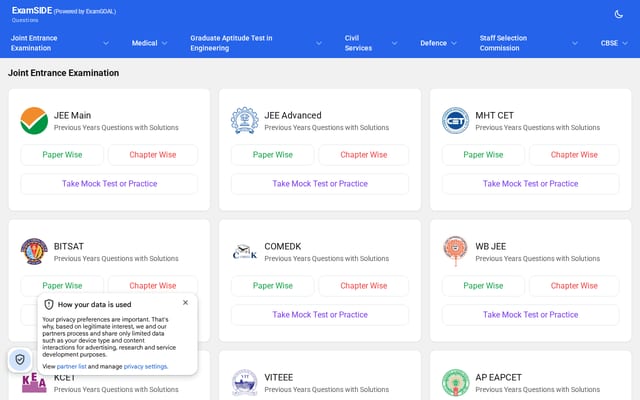640x400 pixels.
Task: Expand Graduate Aptitude Test in Engineering chevron
Action: click(319, 43)
